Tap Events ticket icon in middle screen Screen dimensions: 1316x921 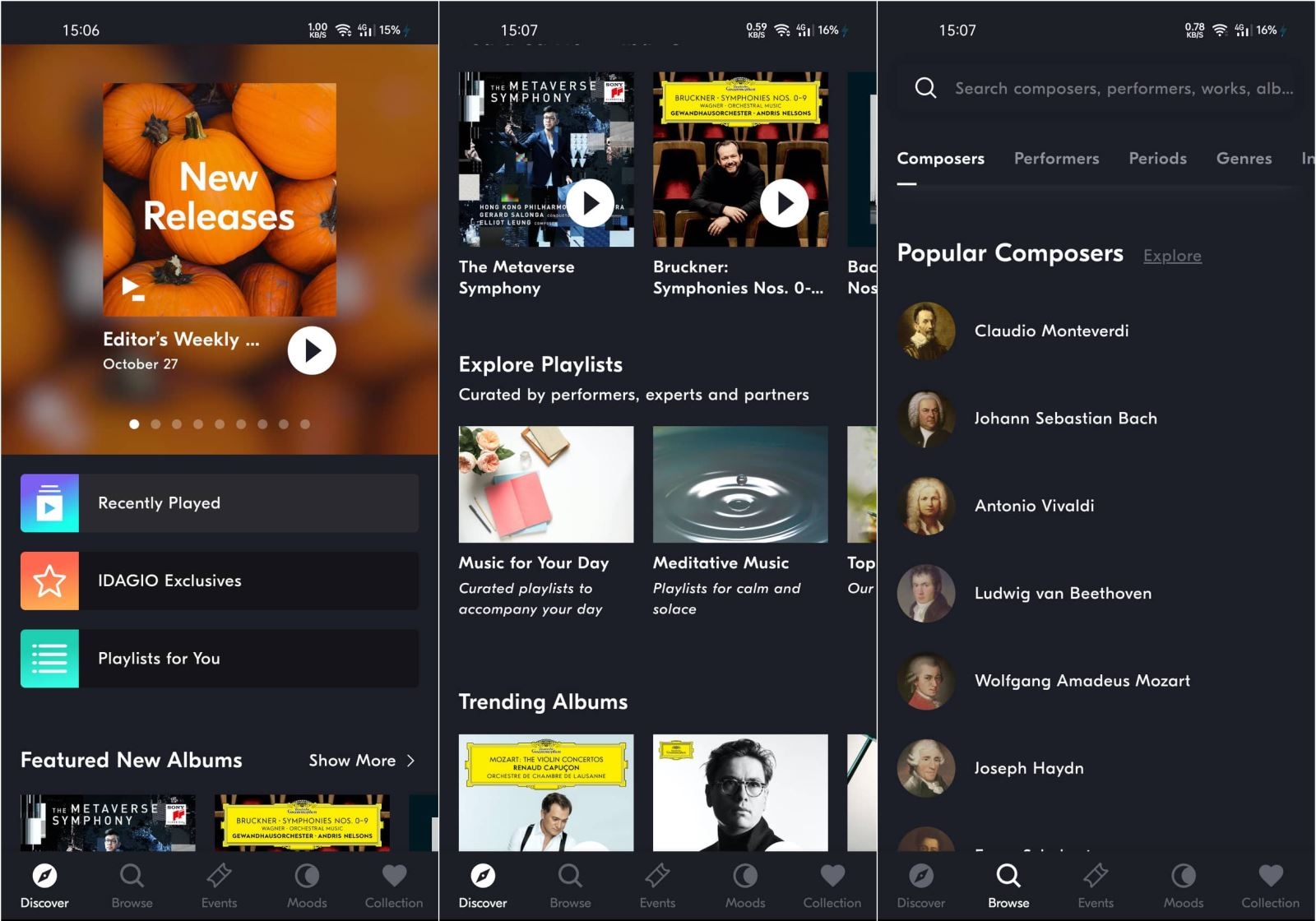click(x=657, y=876)
